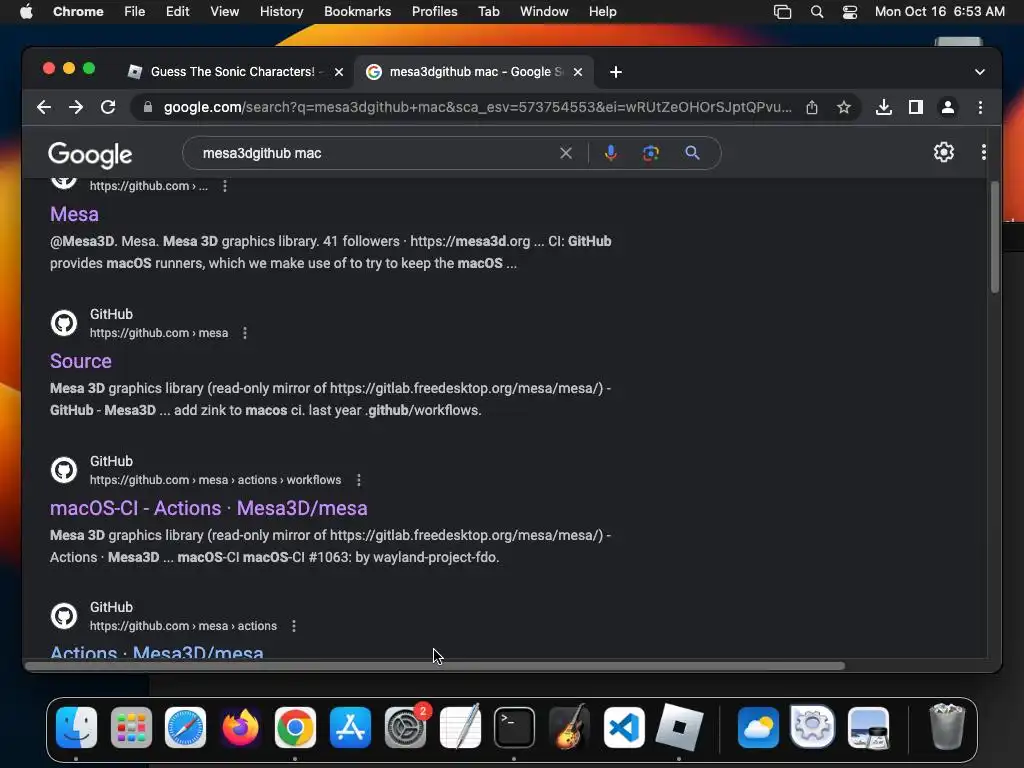Search by image with Google Lens
Image resolution: width=1024 pixels, height=768 pixels.
coord(650,153)
